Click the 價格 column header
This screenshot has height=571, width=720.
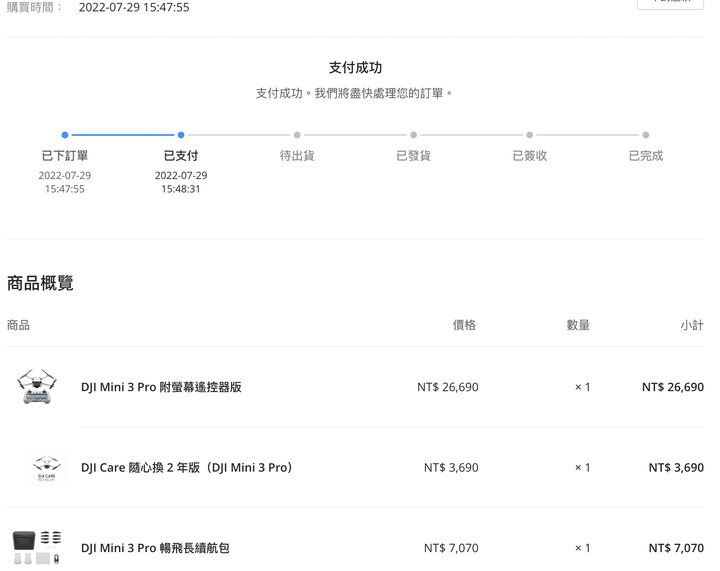coord(464,325)
